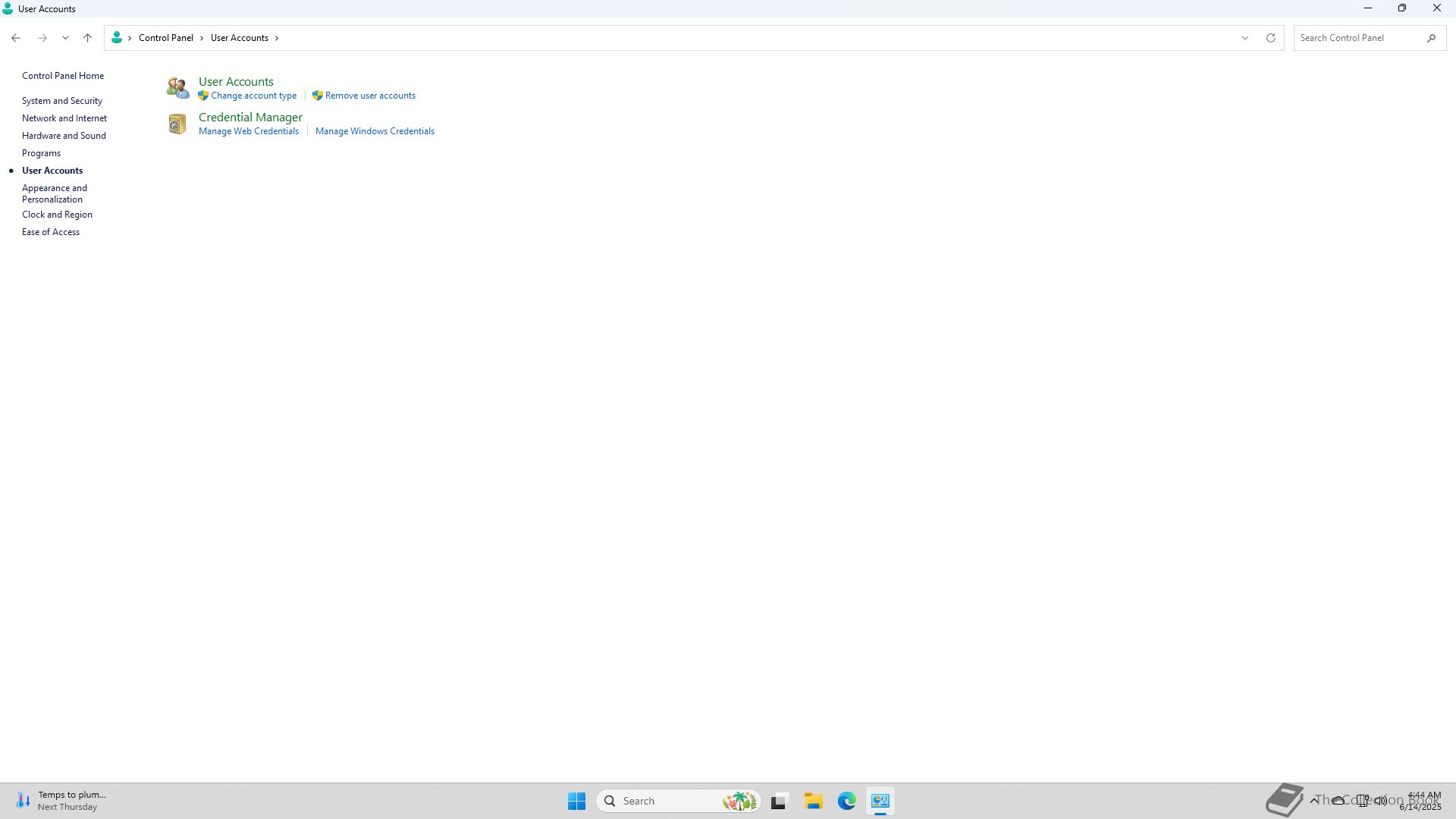Open System and Security category

62,101
